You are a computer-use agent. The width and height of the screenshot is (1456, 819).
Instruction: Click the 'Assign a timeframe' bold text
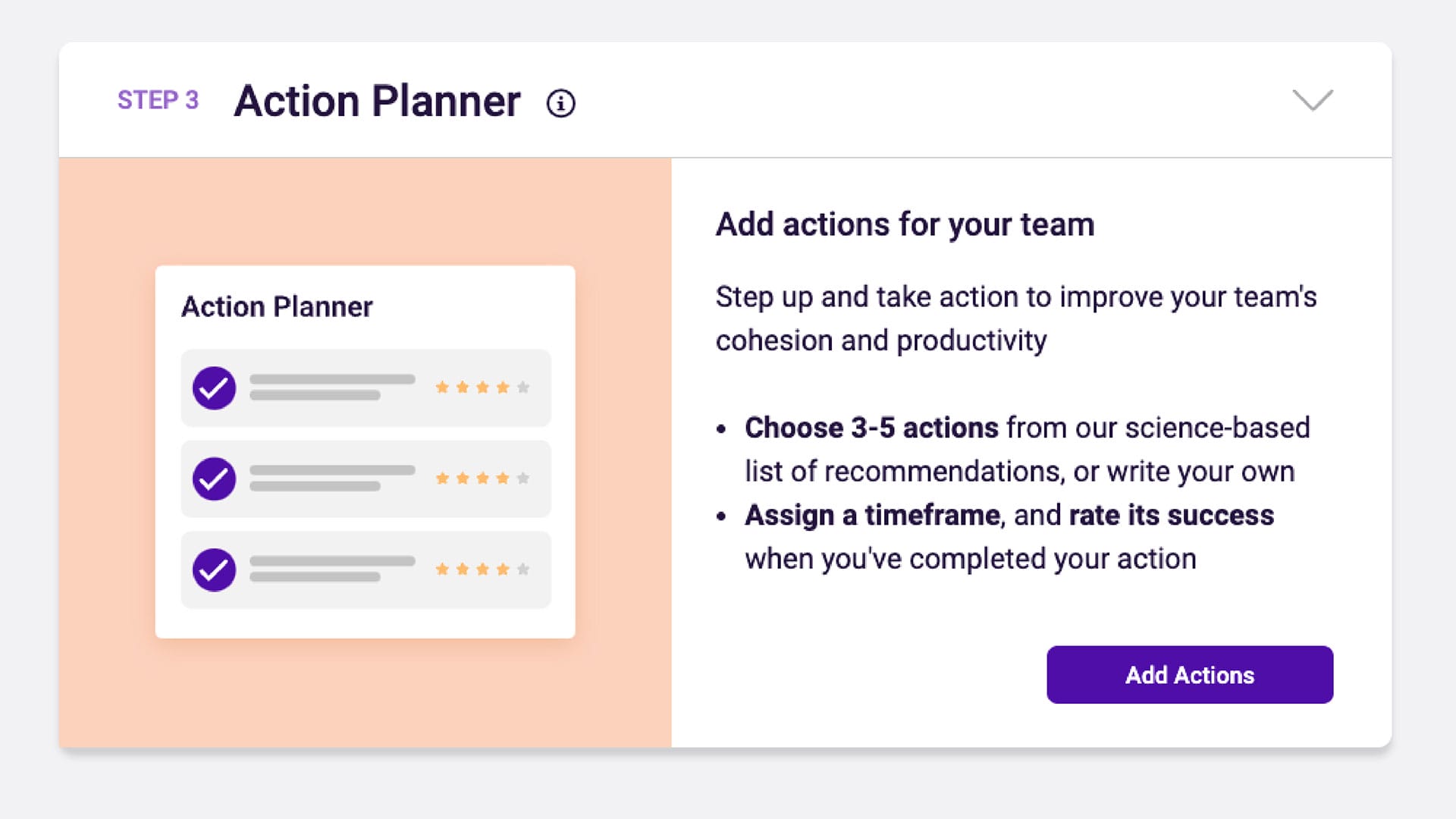872,516
